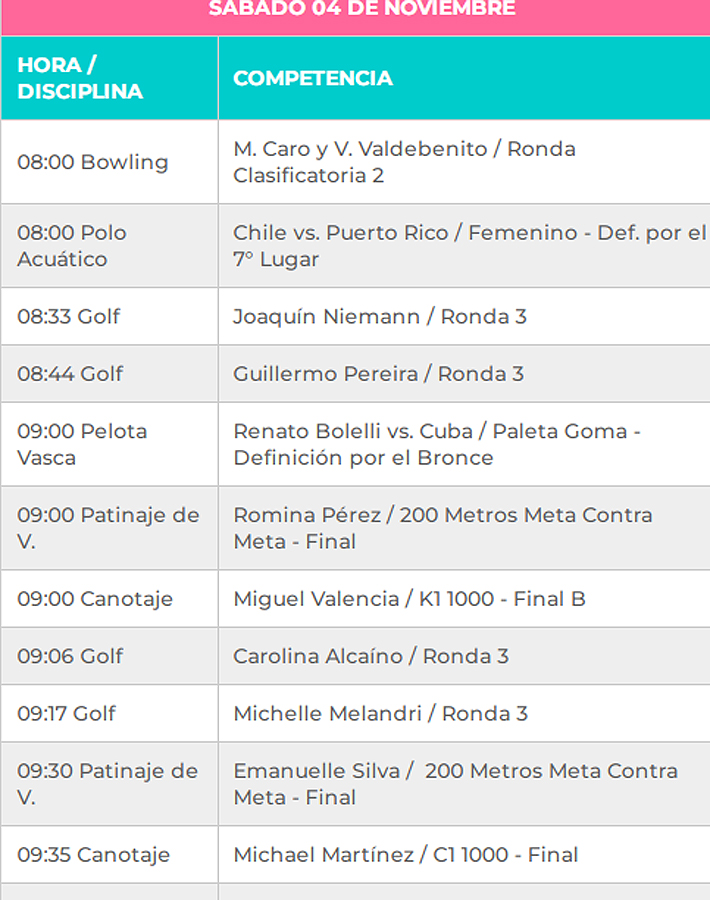The width and height of the screenshot is (710, 900).
Task: Select the 08:00 Polo Acuático cell
Action: tap(72, 246)
